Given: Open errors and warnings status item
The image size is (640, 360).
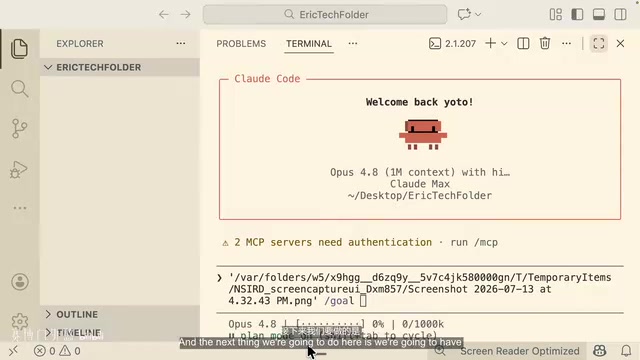Looking at the screenshot, I should 57,351.
